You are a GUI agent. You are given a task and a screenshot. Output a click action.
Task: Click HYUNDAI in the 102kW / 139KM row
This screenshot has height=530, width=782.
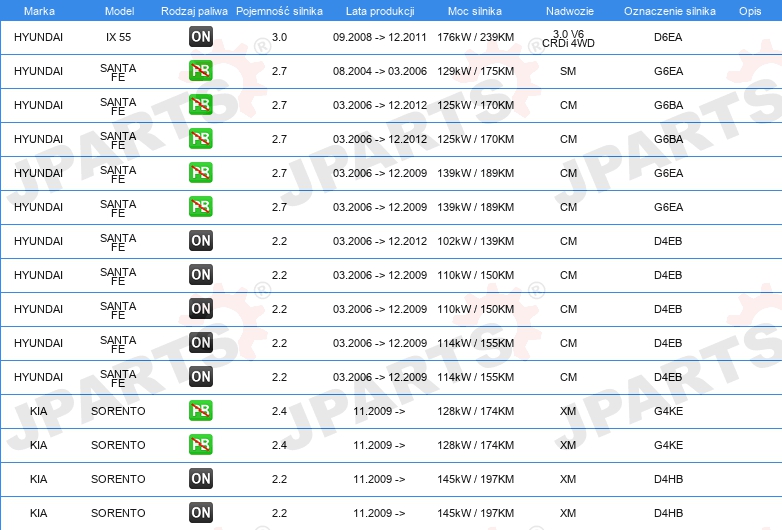coord(38,241)
